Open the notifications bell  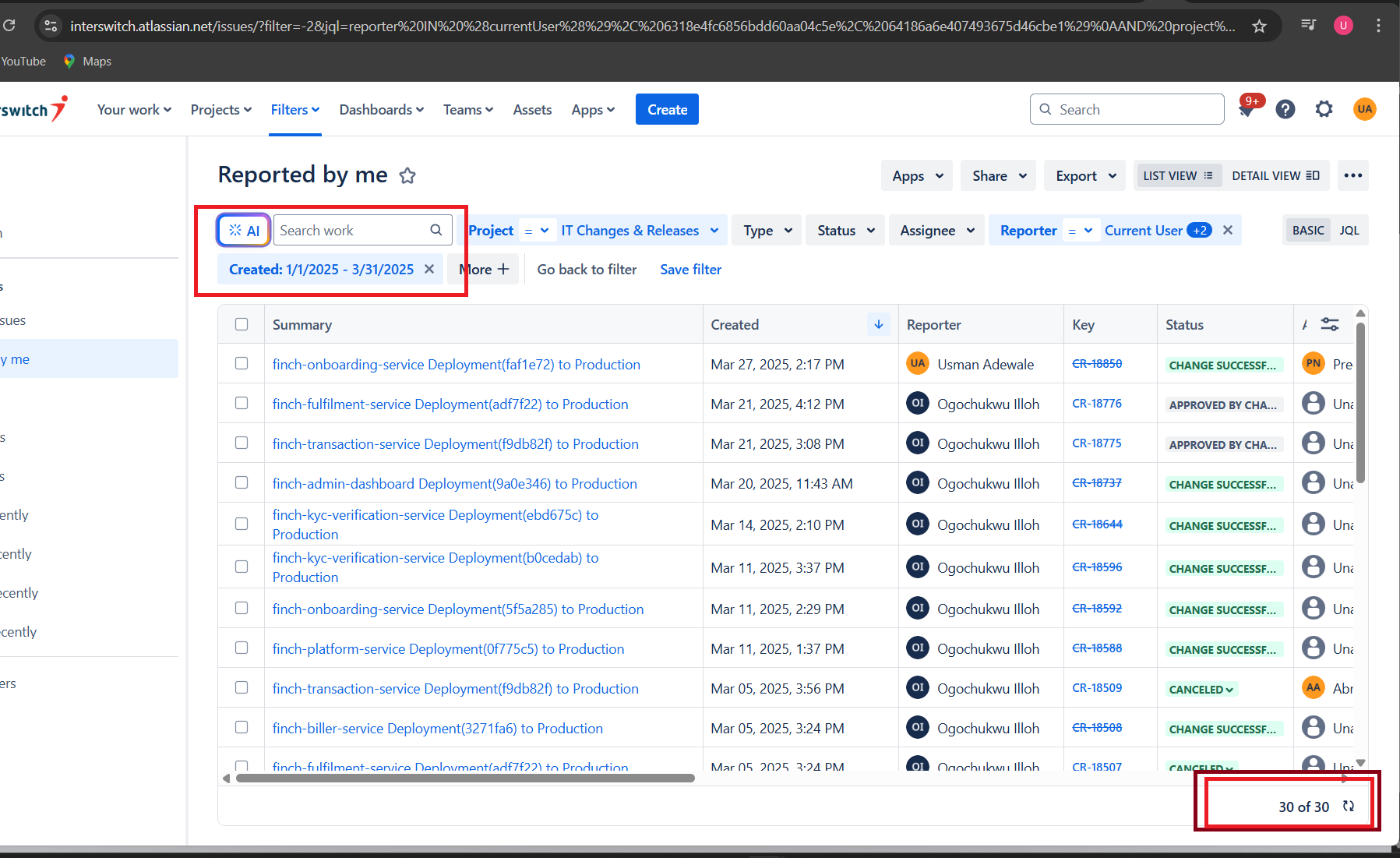coord(1247,110)
